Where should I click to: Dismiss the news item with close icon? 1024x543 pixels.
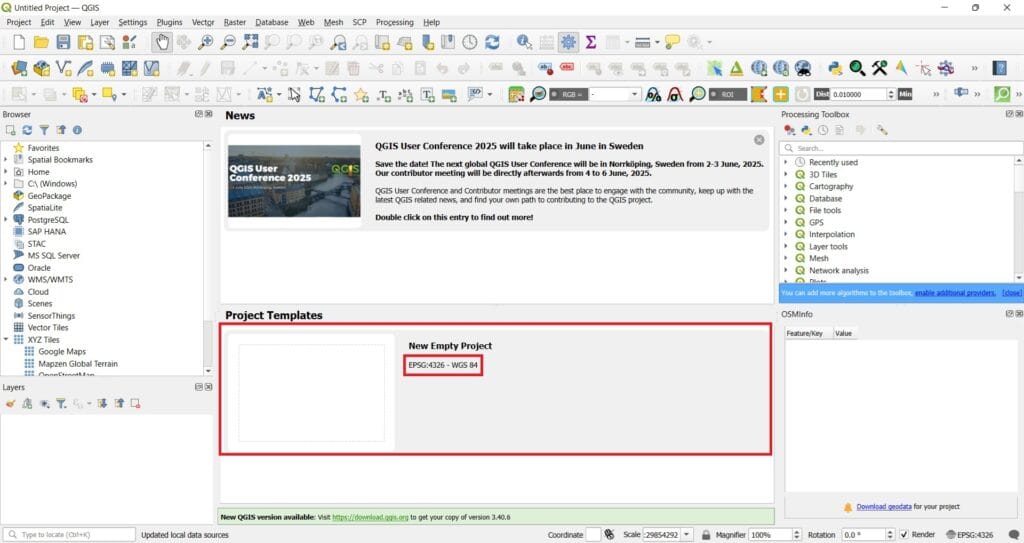[759, 140]
